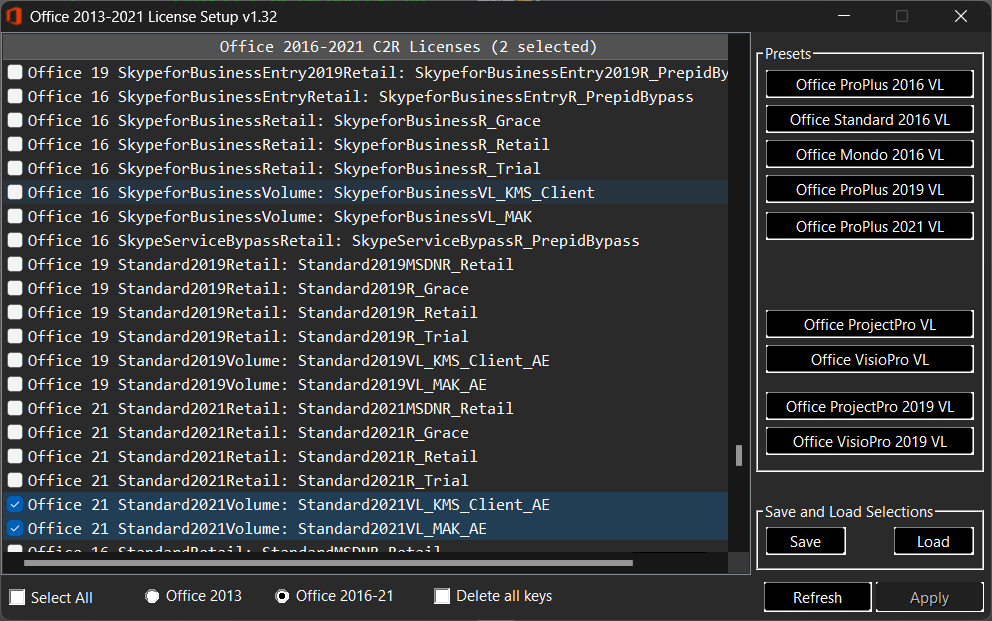Refresh the license list
992x621 pixels.
tap(817, 598)
